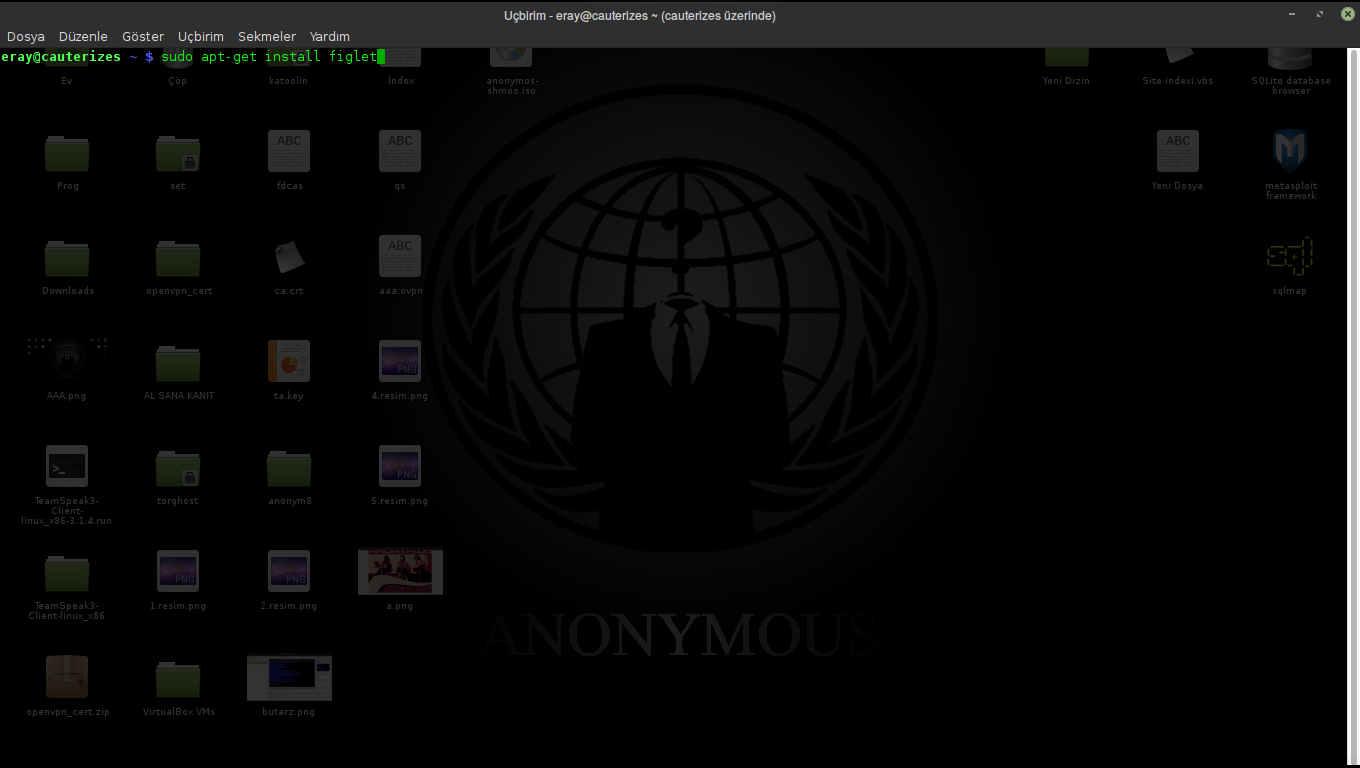The height and width of the screenshot is (768, 1360).
Task: Select the metasploit framework launcher icon
Action: tap(1290, 151)
